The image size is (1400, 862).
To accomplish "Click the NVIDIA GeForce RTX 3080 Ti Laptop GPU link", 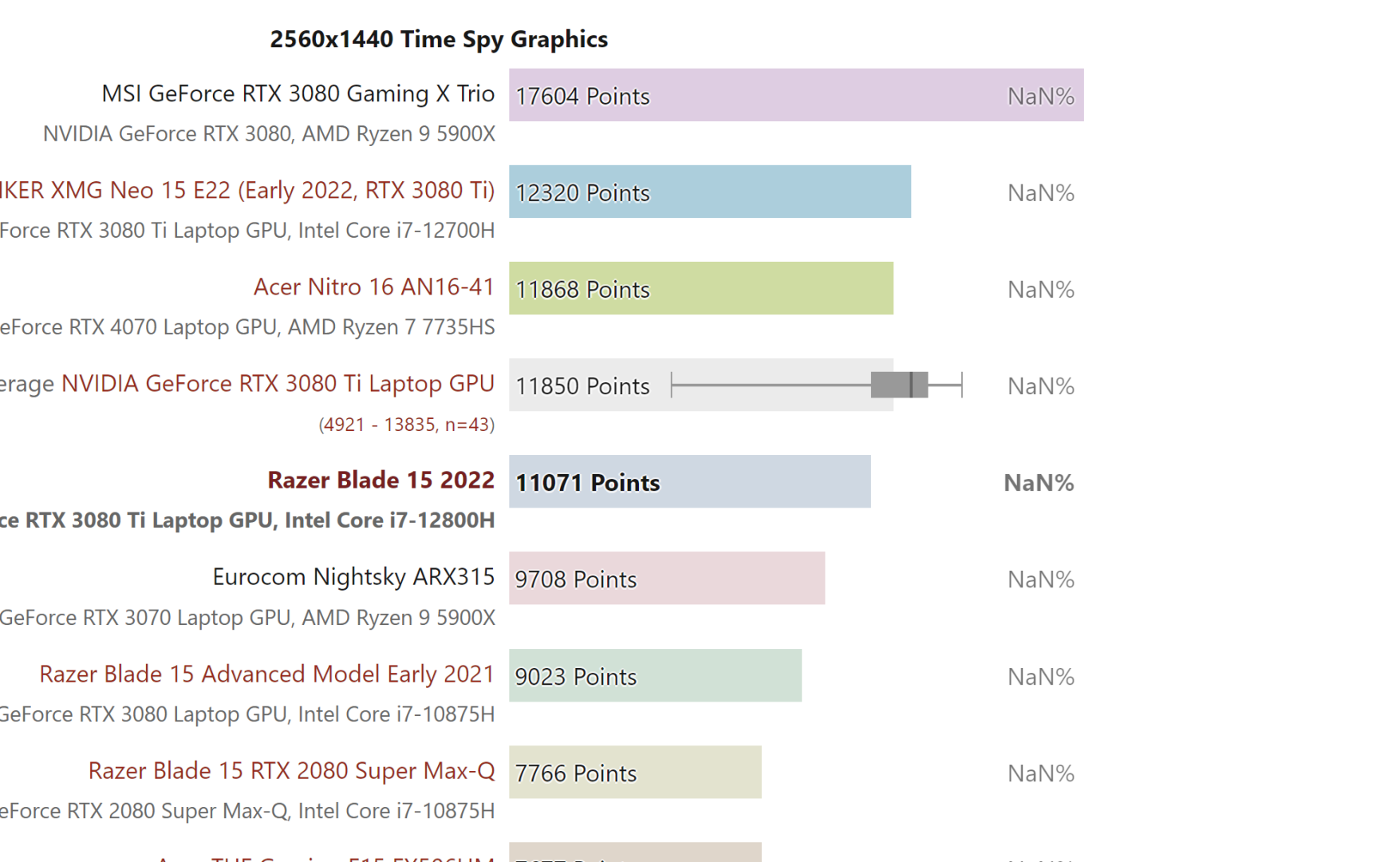I will tap(278, 384).
